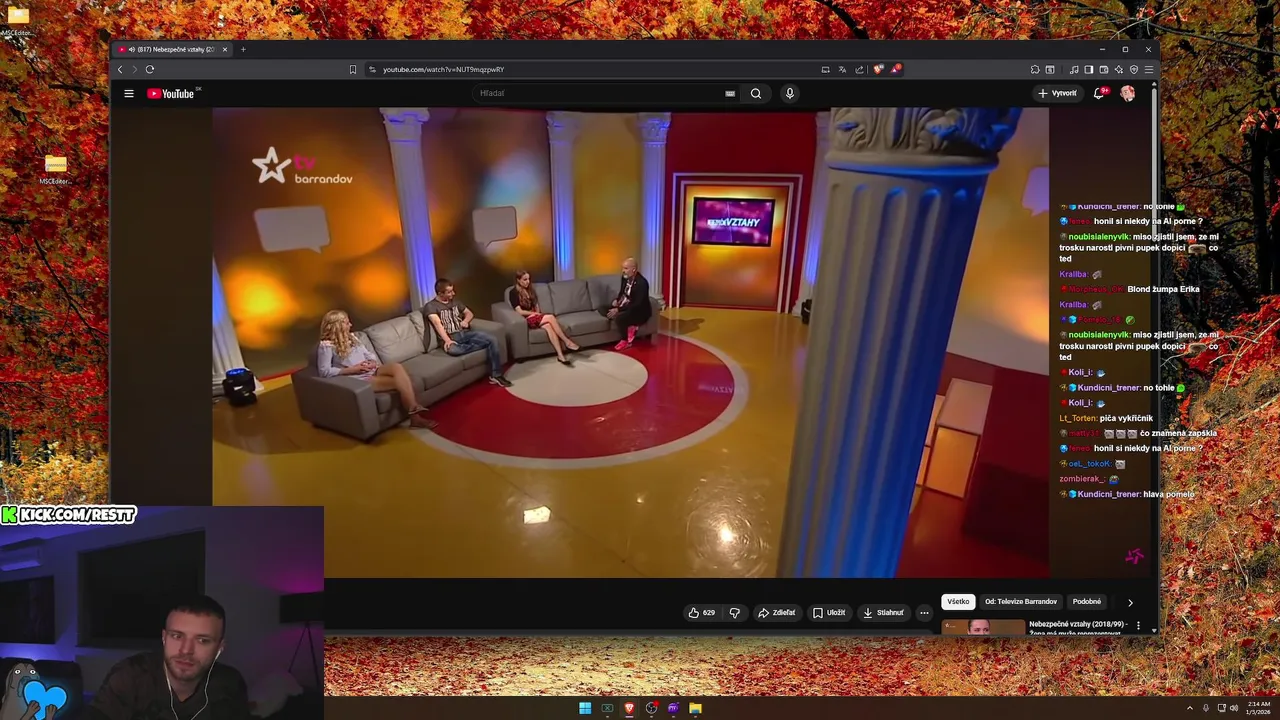Show more filter chips with right arrow

pos(1130,602)
